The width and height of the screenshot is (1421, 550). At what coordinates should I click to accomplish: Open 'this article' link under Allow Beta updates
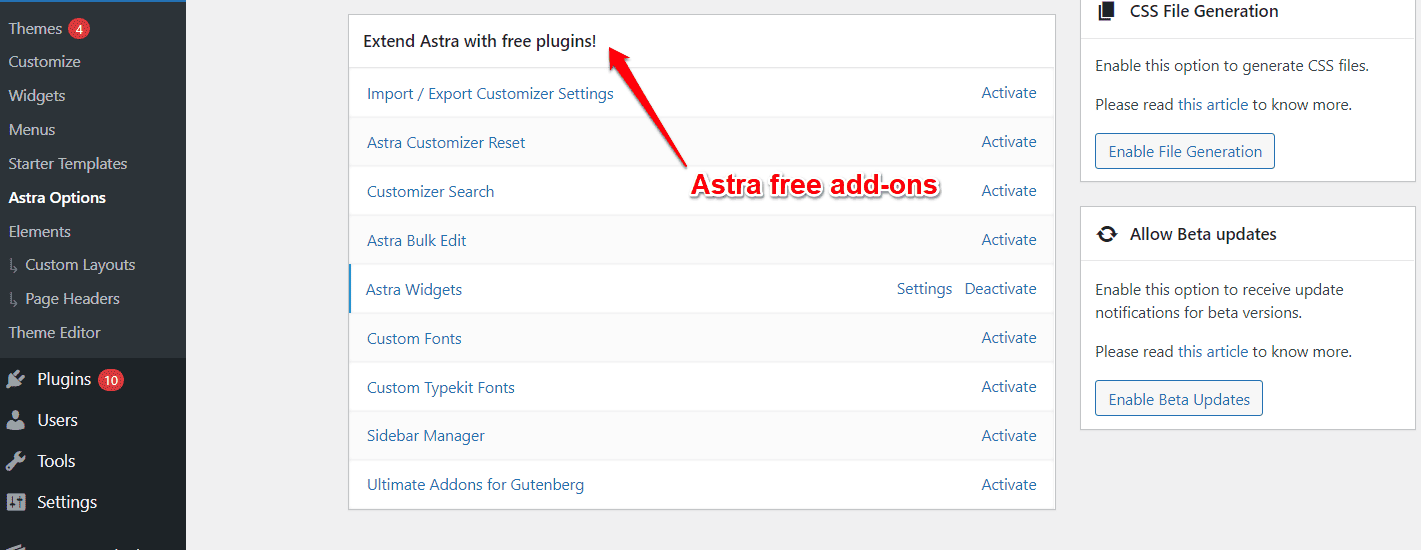pyautogui.click(x=1213, y=352)
